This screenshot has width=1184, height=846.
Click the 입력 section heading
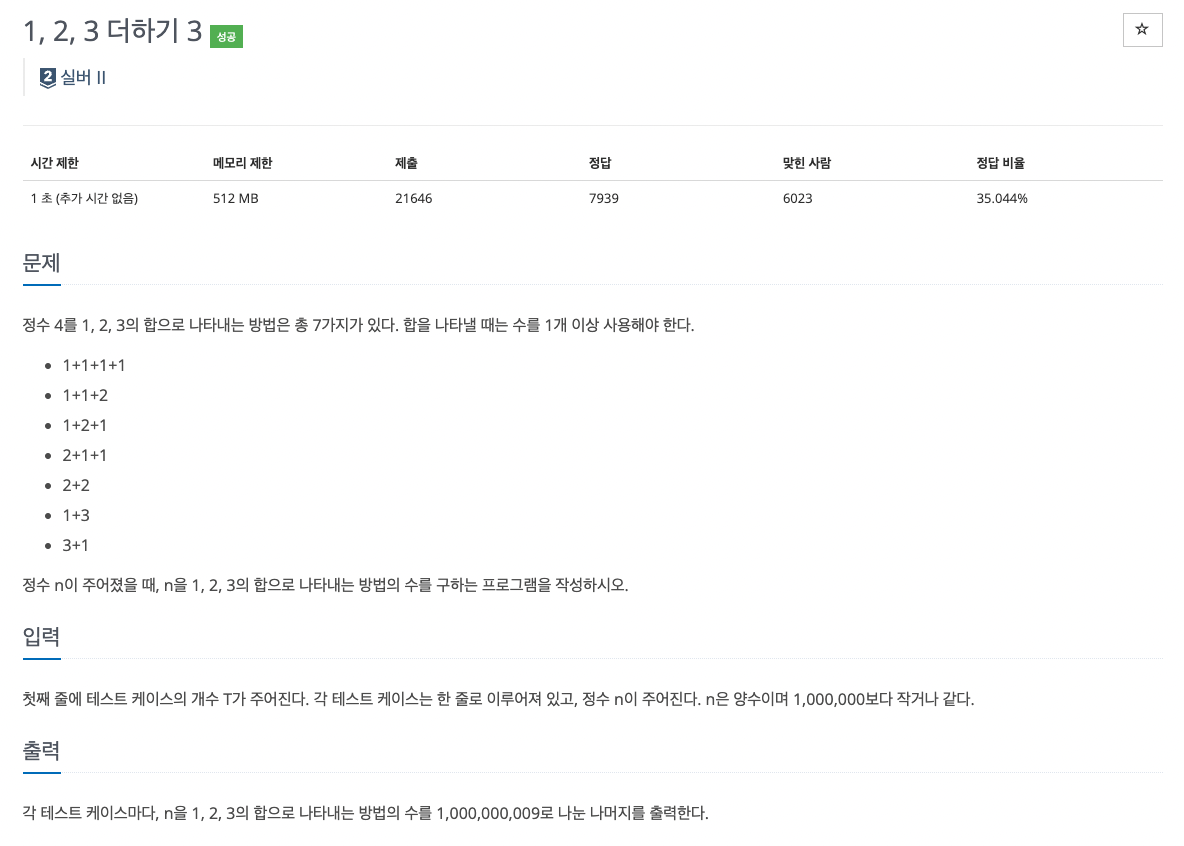point(41,637)
